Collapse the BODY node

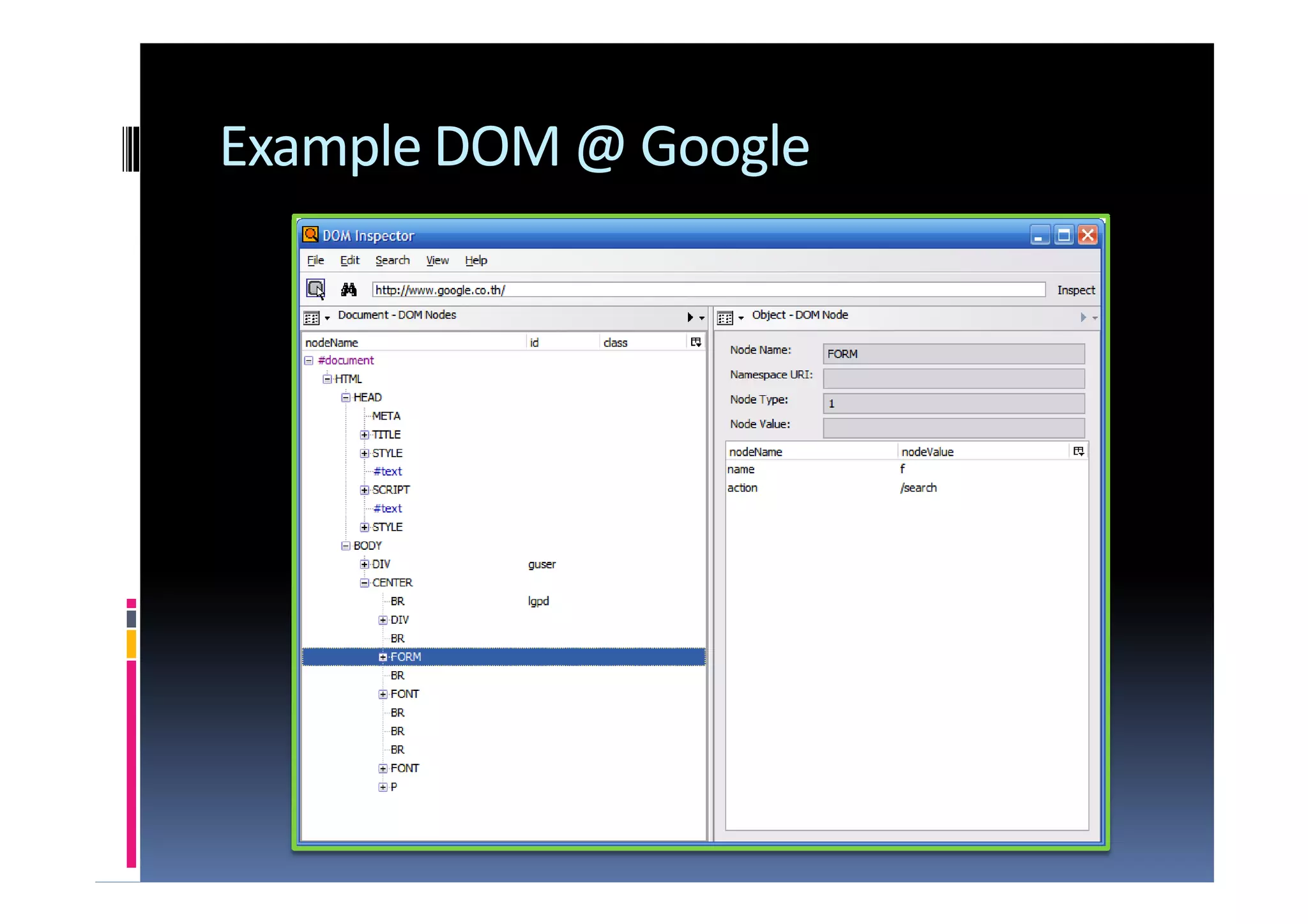346,546
